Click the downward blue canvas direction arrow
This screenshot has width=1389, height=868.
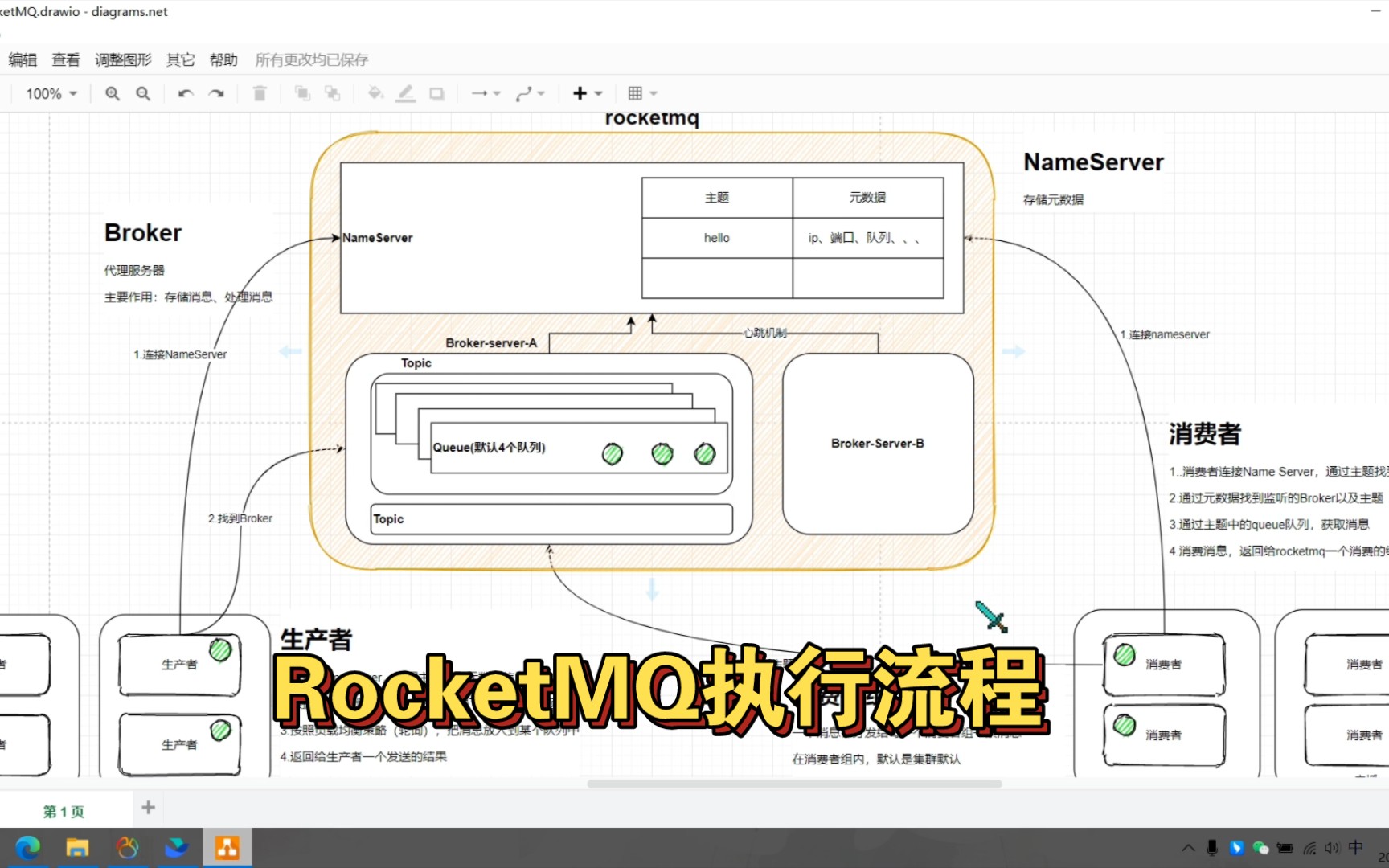coord(652,589)
